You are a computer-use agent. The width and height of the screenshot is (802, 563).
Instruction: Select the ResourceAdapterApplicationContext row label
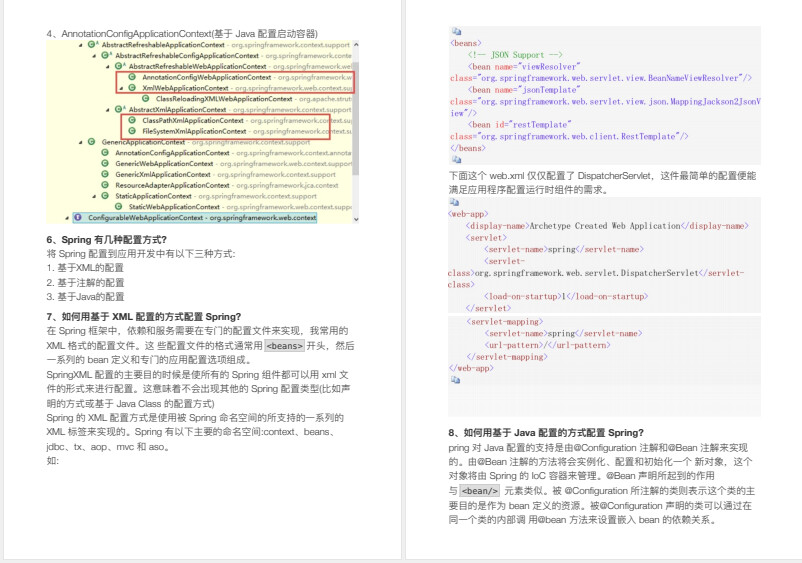point(172,185)
